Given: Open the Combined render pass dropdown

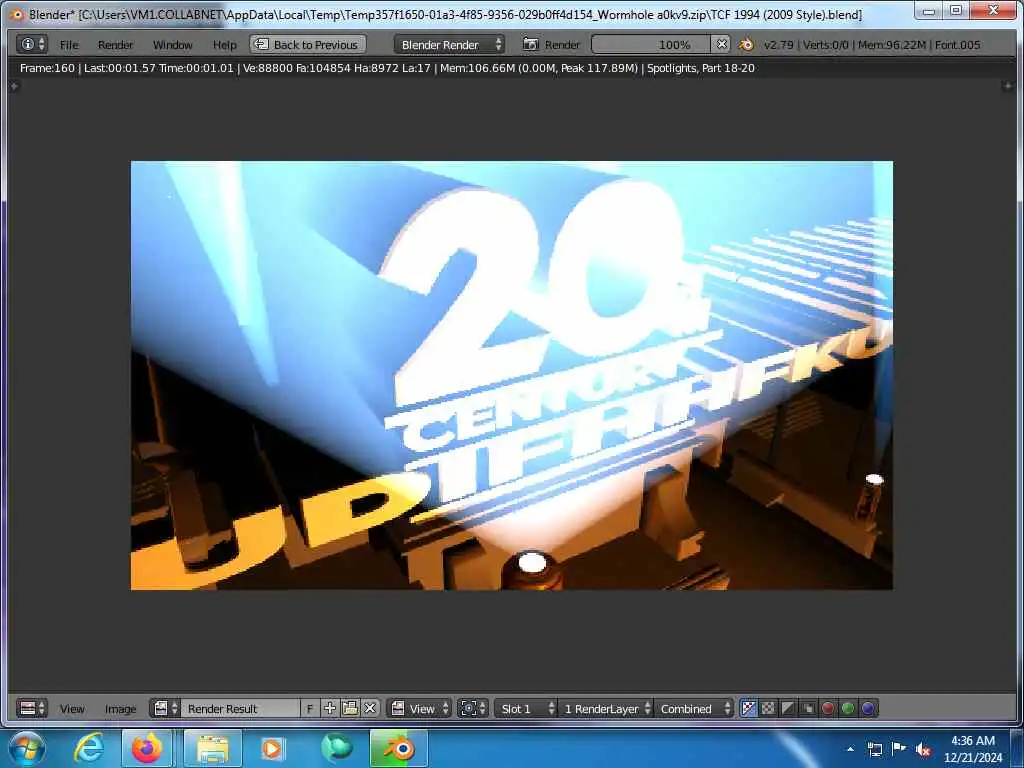Looking at the screenshot, I should coord(694,709).
